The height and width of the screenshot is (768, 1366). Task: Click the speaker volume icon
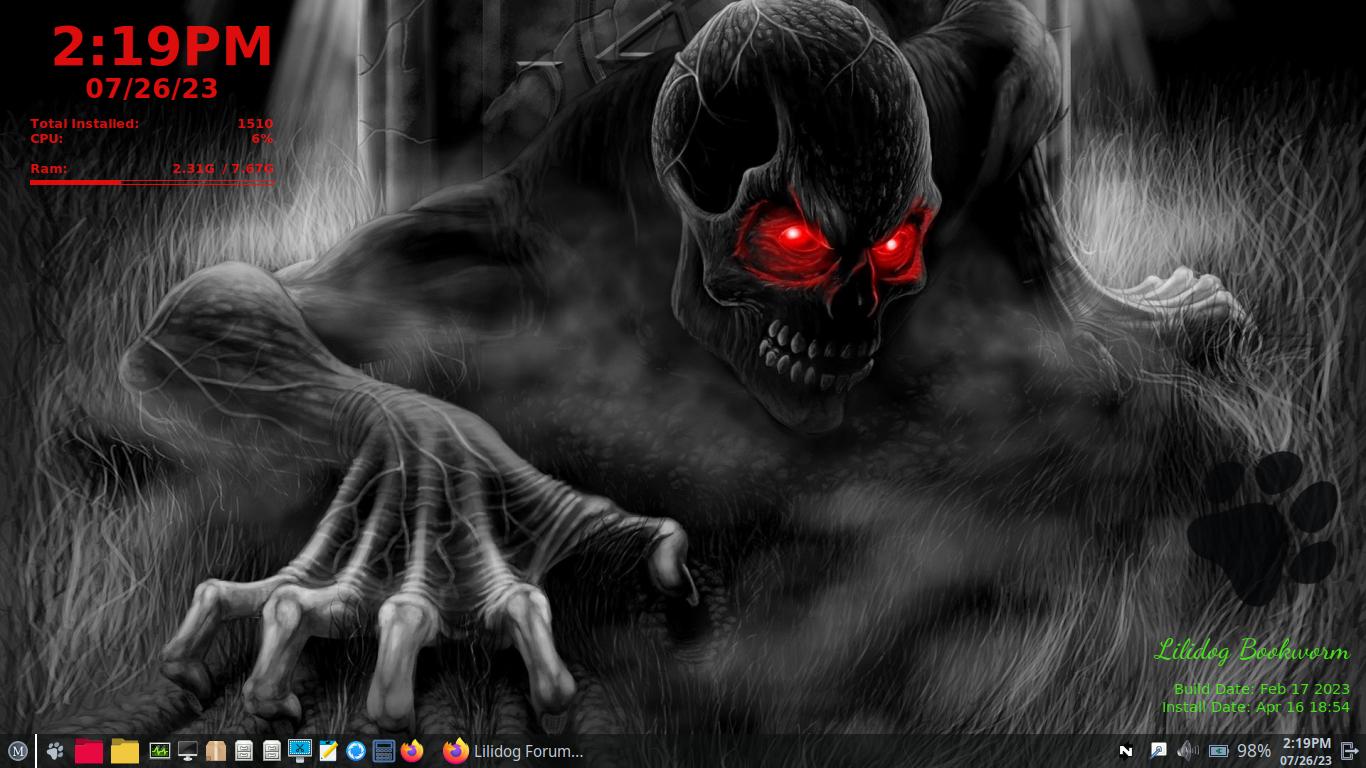[x=1188, y=751]
